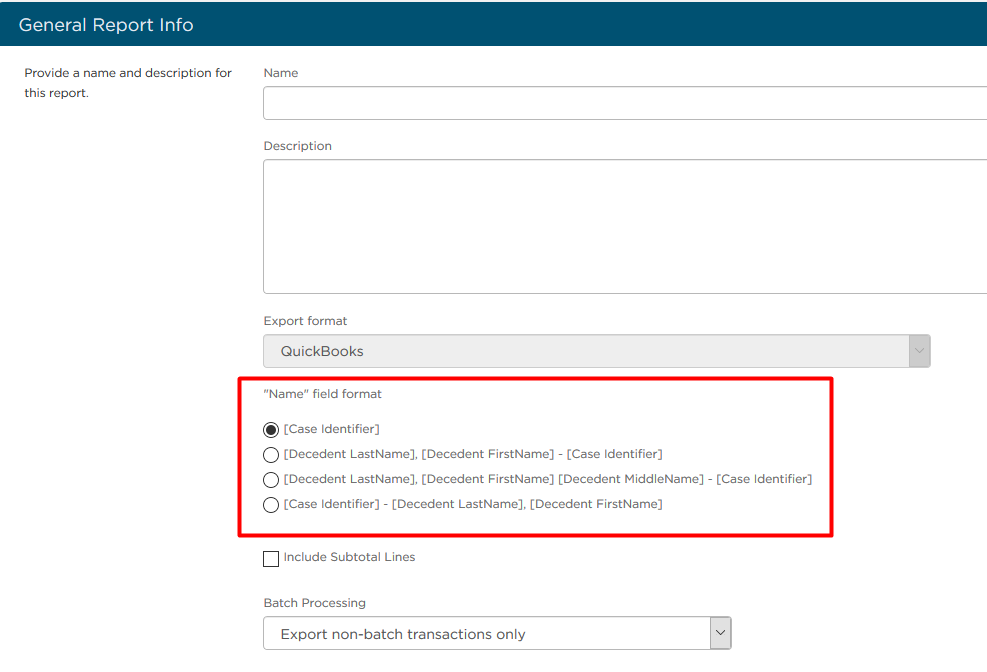Click the "Provide a name and description" helper text
The width and height of the screenshot is (987, 672).
(x=128, y=82)
